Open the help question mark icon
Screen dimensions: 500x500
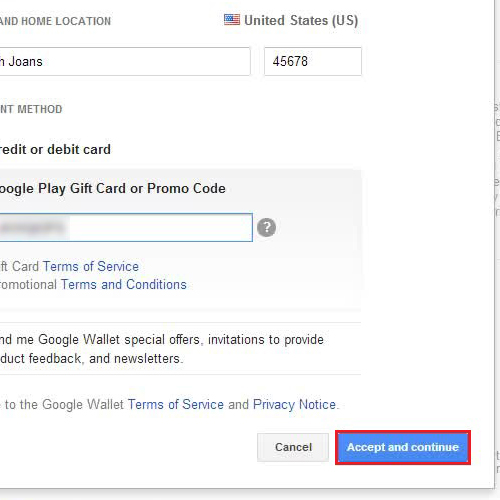click(266, 227)
